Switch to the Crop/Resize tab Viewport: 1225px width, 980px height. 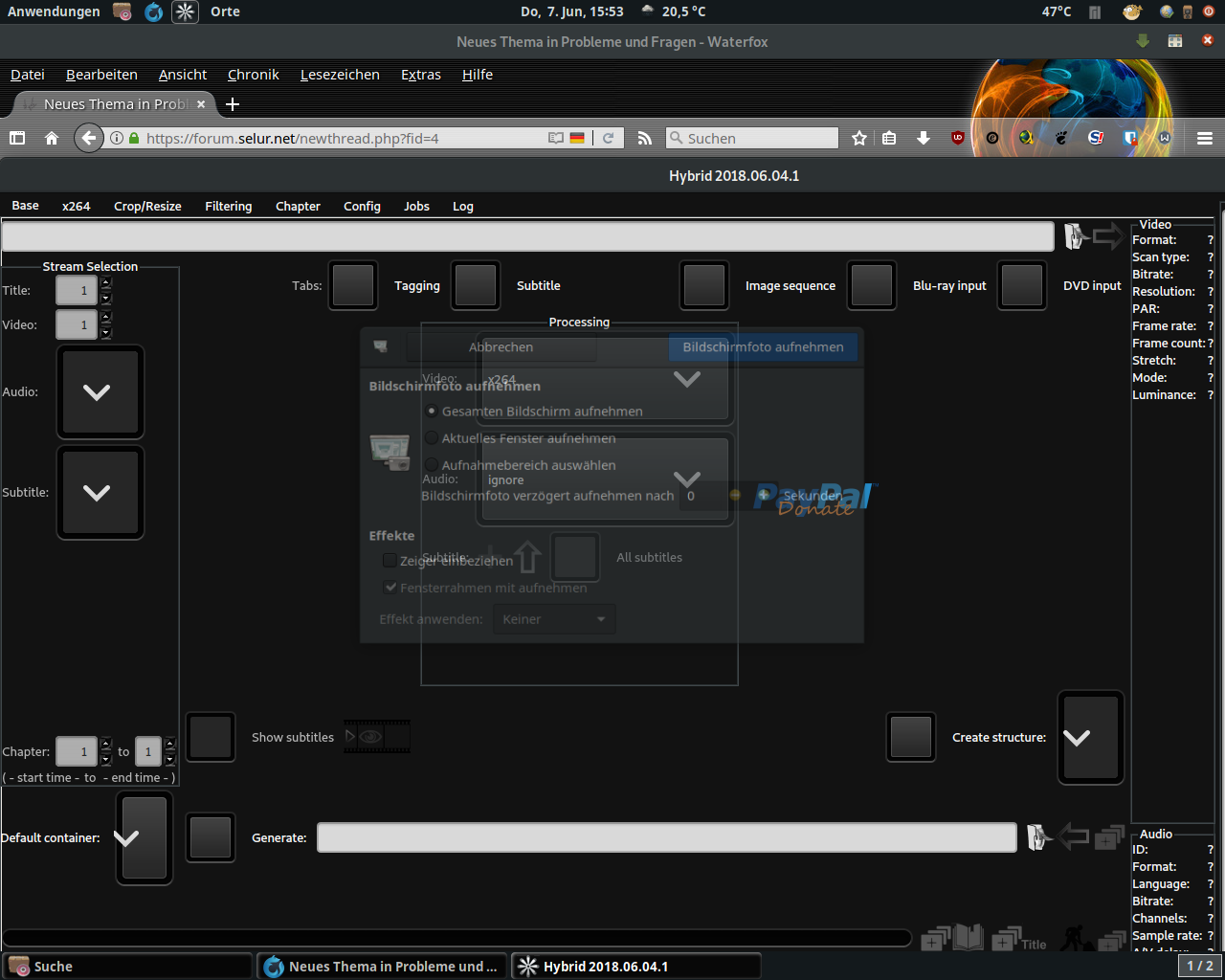(x=147, y=206)
